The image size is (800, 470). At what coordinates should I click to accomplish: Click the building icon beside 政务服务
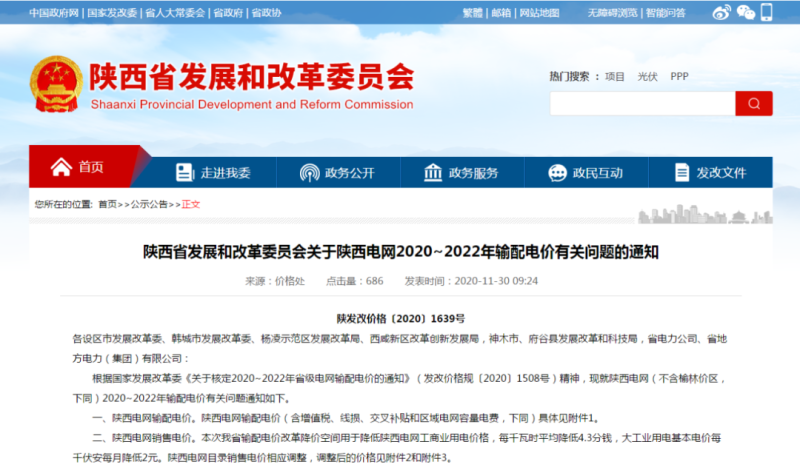coord(433,172)
